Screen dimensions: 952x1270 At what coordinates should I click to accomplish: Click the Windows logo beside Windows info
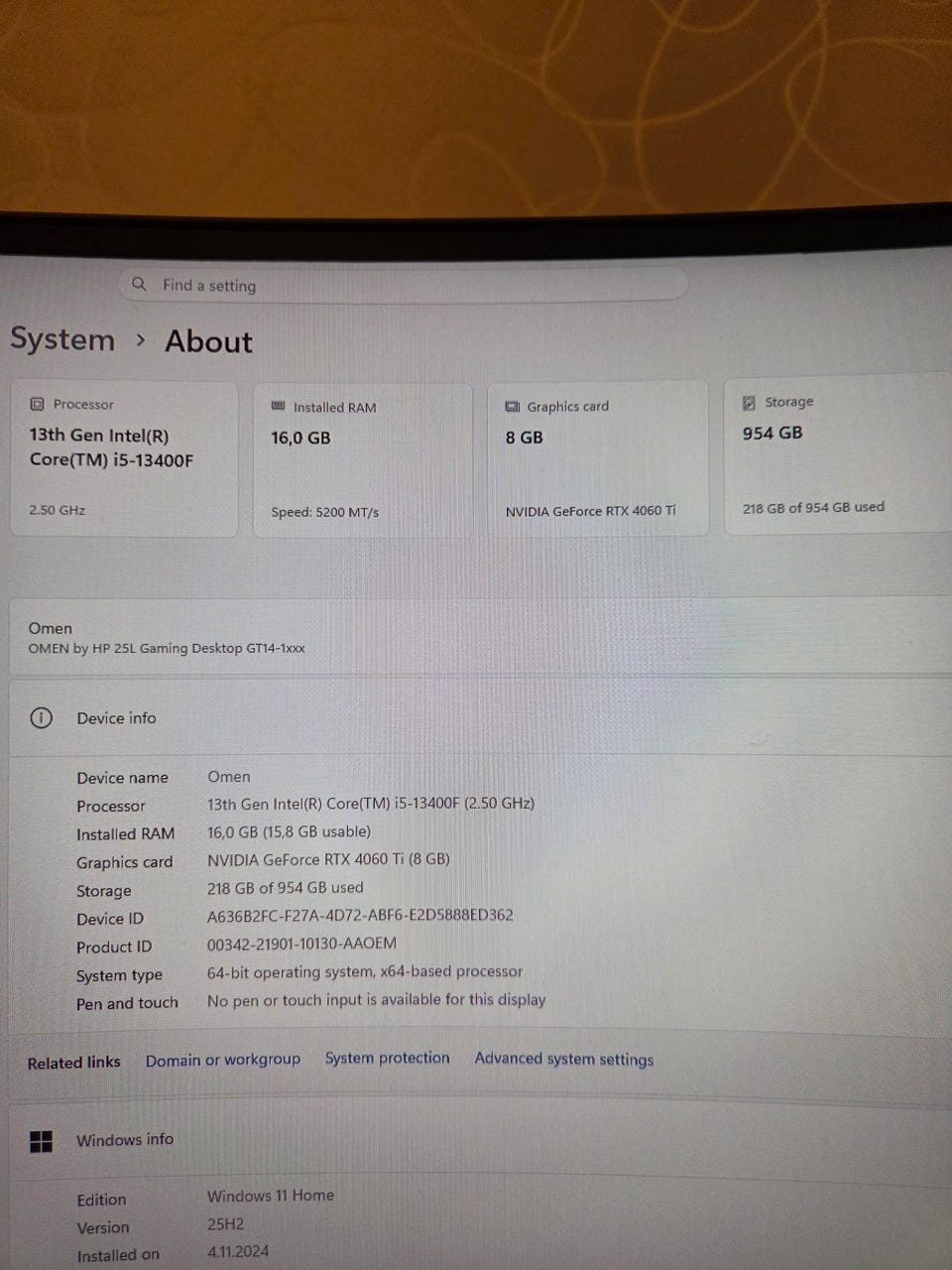(42, 1141)
